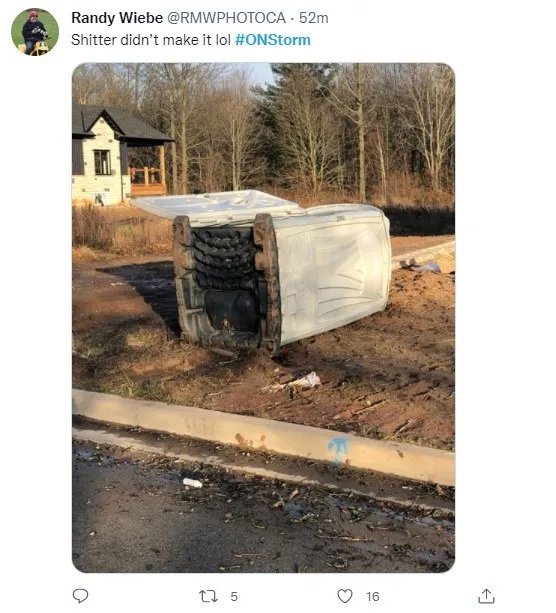Click the reply speech bubble icon
556x613 pixels.
pyautogui.click(x=81, y=596)
